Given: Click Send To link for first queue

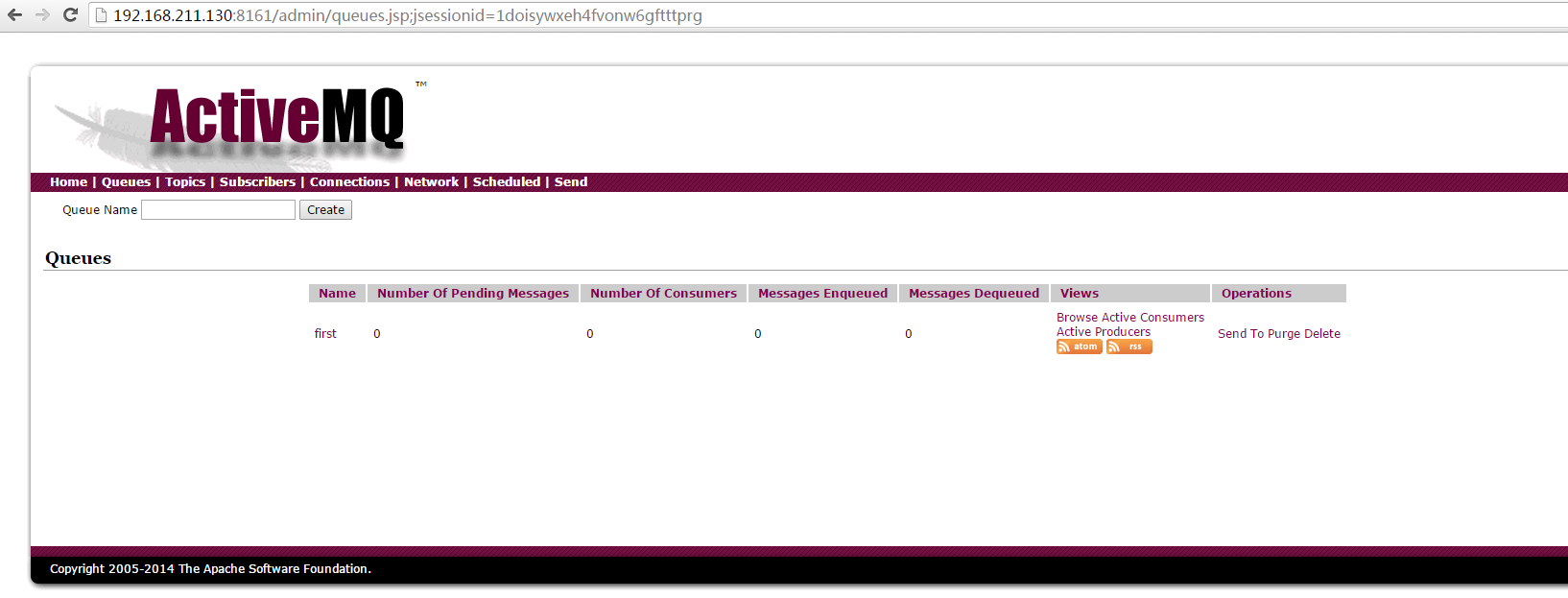Looking at the screenshot, I should point(1241,334).
